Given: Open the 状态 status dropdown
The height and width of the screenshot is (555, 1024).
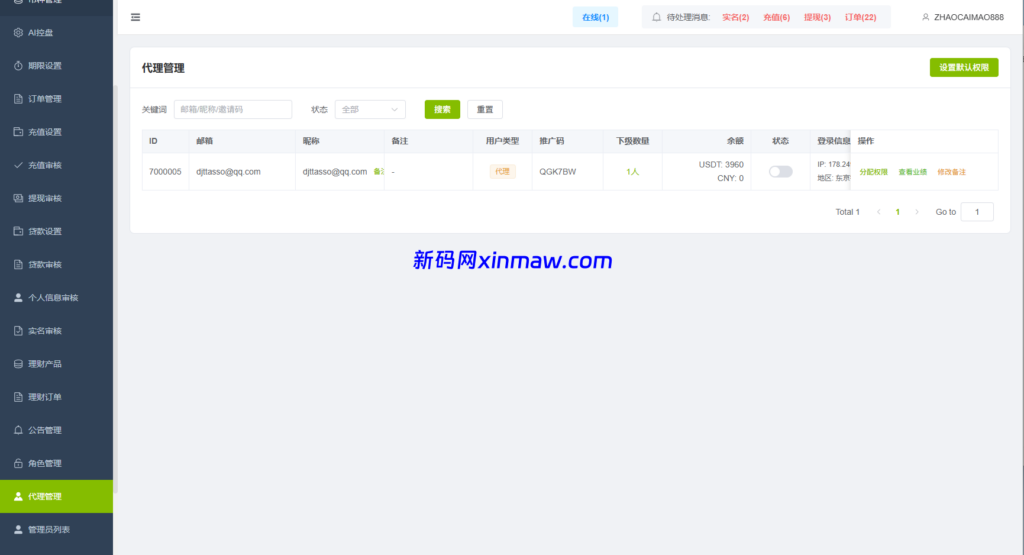Looking at the screenshot, I should pos(370,109).
